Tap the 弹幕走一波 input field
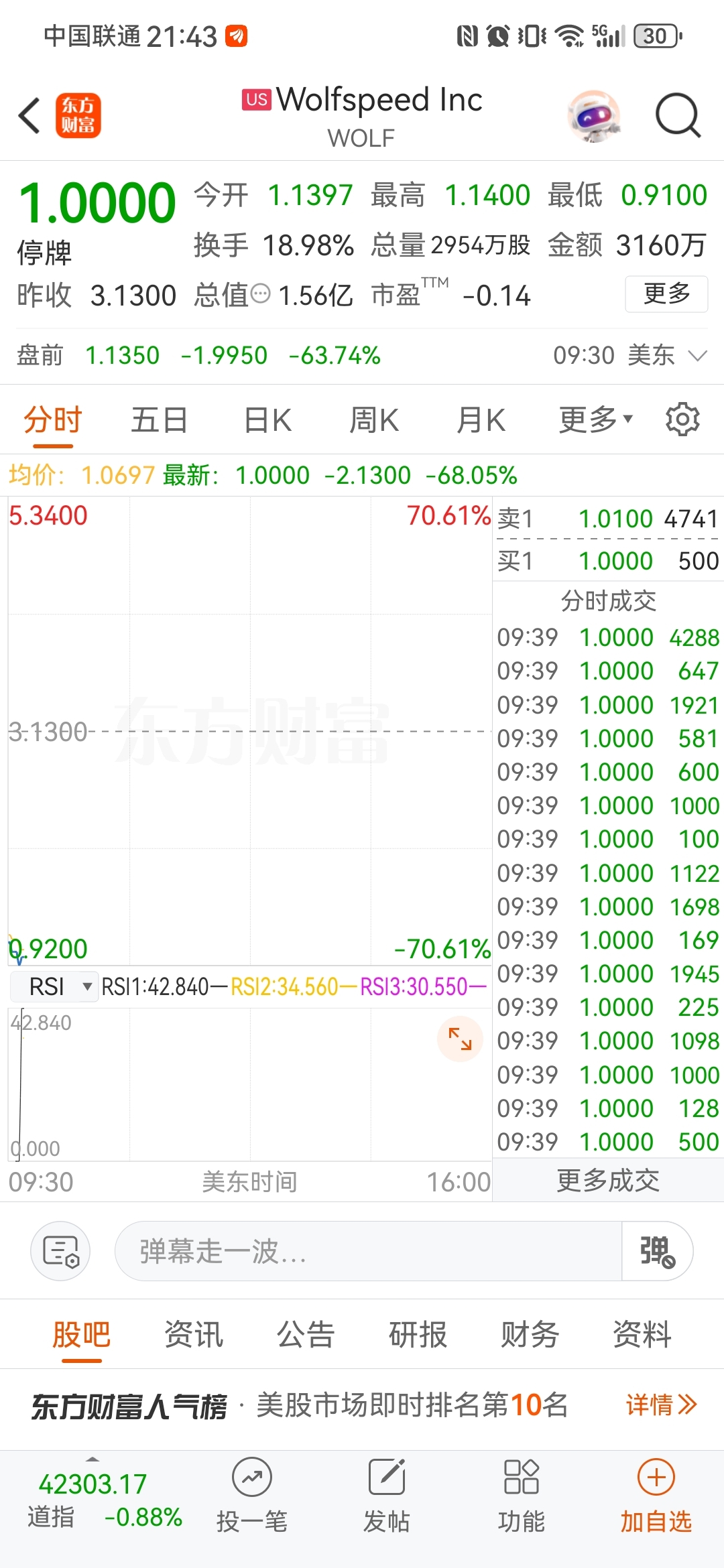The width and height of the screenshot is (724, 1568). tap(369, 1251)
